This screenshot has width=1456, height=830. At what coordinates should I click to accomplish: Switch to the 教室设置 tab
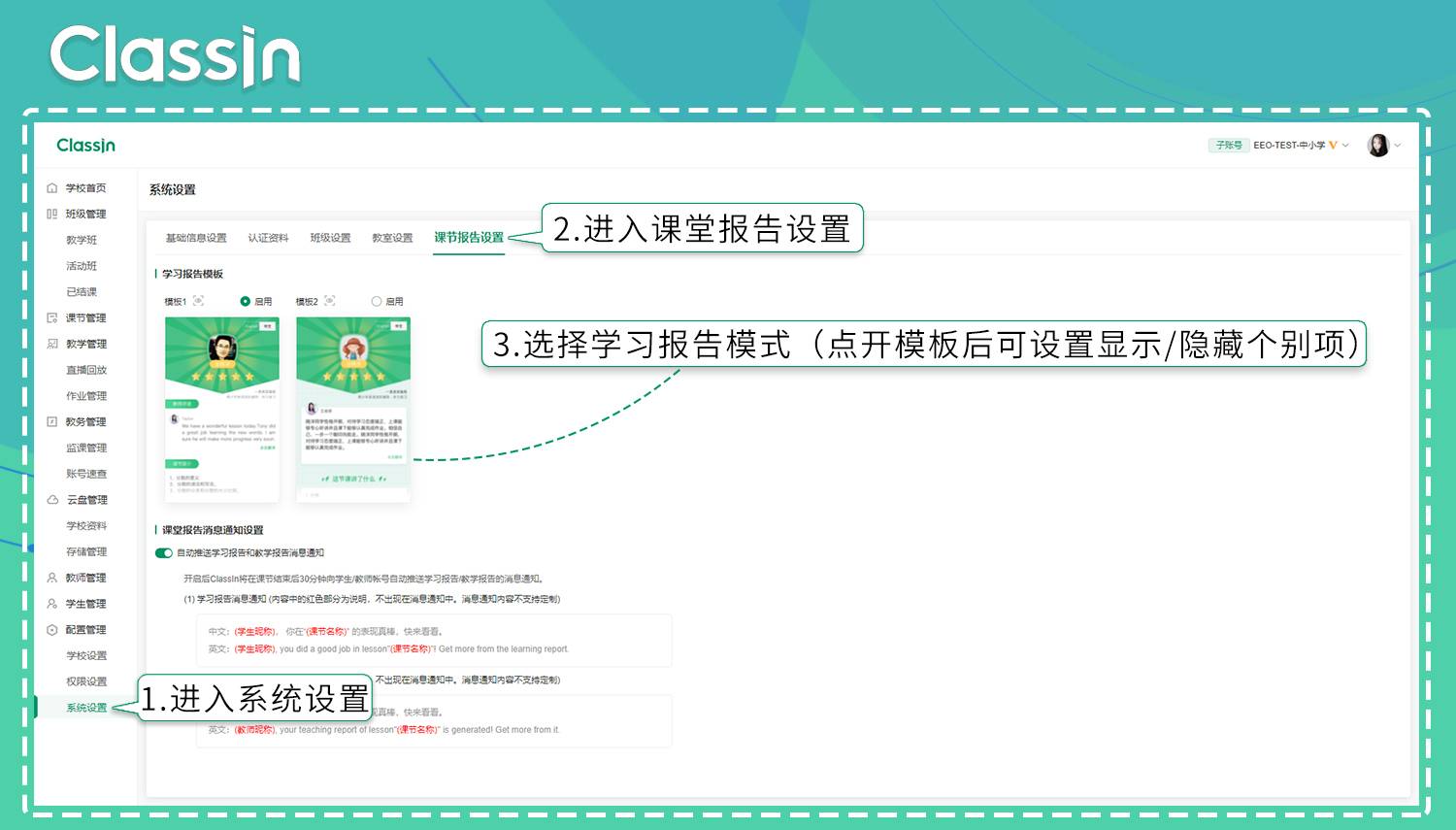392,238
